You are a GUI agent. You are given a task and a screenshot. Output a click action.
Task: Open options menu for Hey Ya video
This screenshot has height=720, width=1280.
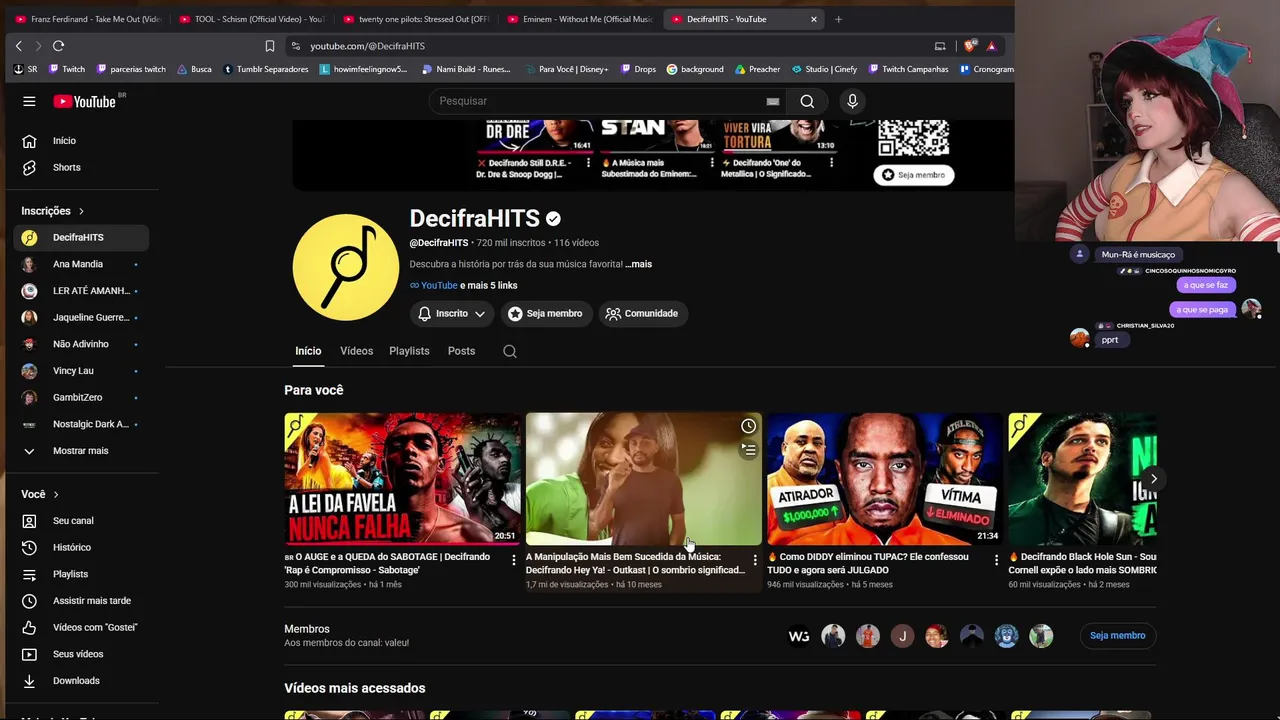point(755,560)
